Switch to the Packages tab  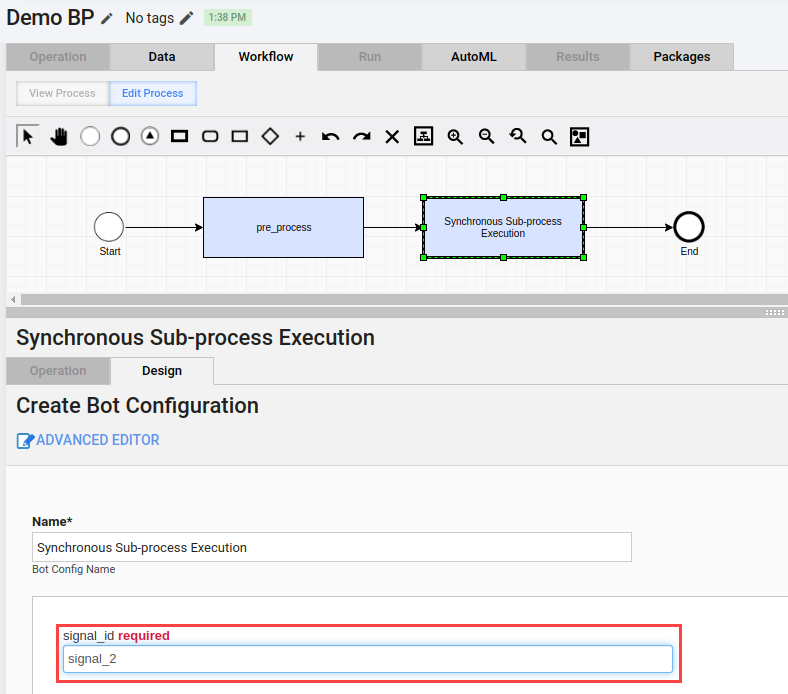coord(682,57)
